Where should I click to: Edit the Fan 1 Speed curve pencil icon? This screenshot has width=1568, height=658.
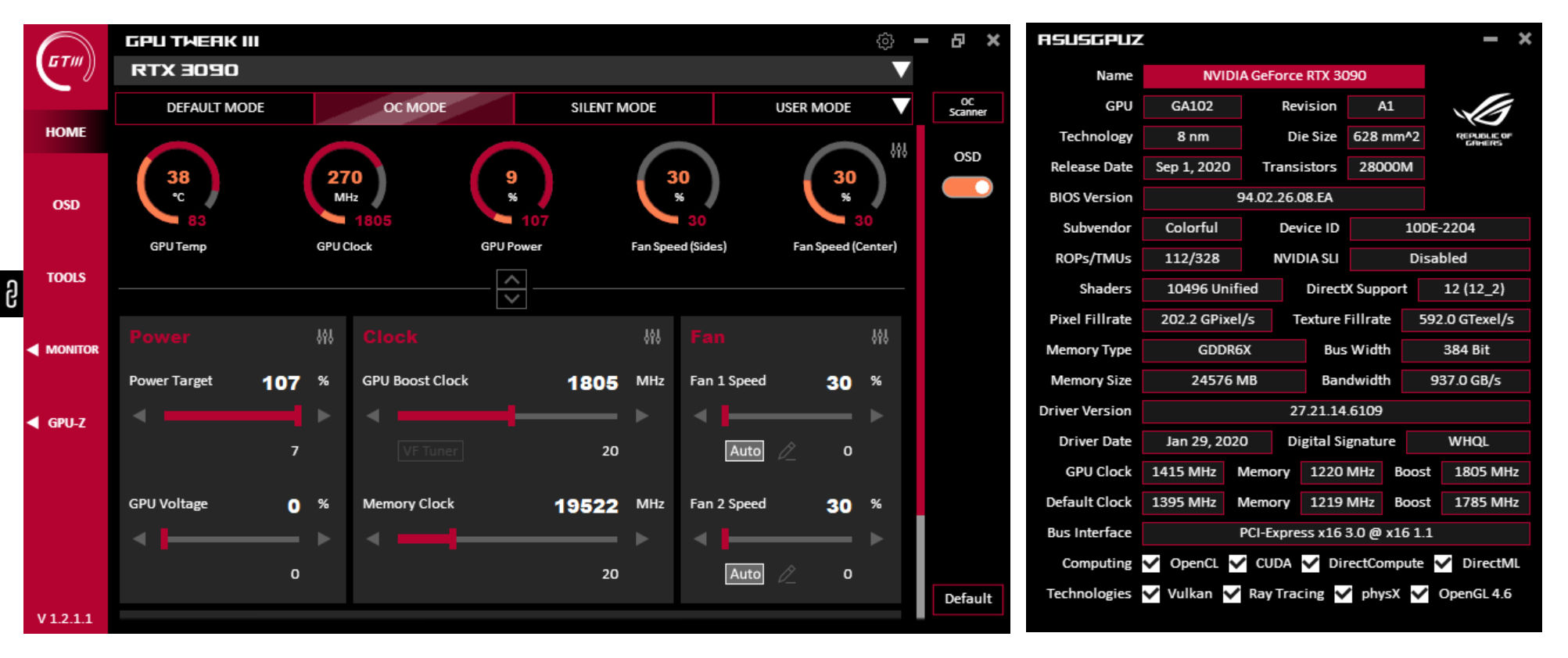tap(787, 451)
